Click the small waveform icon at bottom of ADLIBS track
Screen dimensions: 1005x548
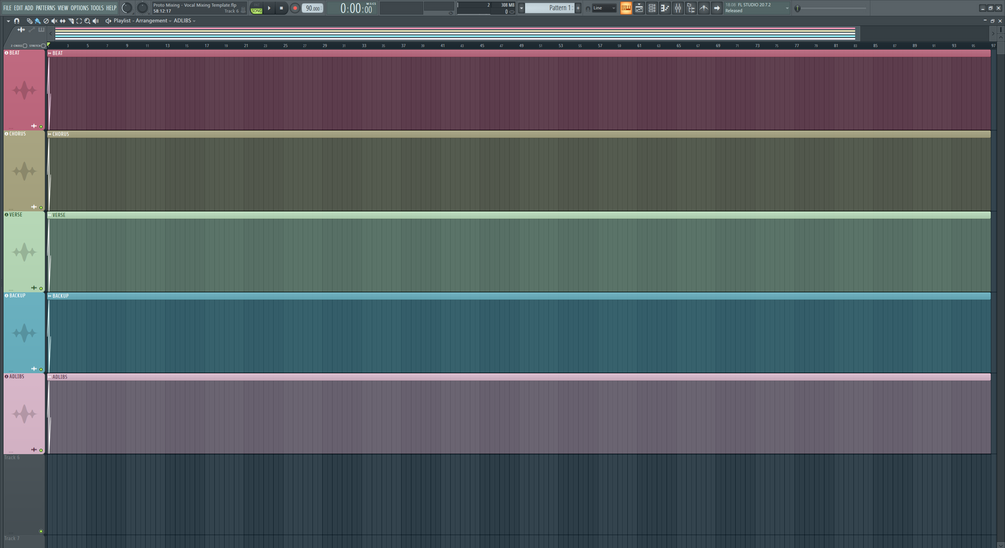[x=34, y=449]
